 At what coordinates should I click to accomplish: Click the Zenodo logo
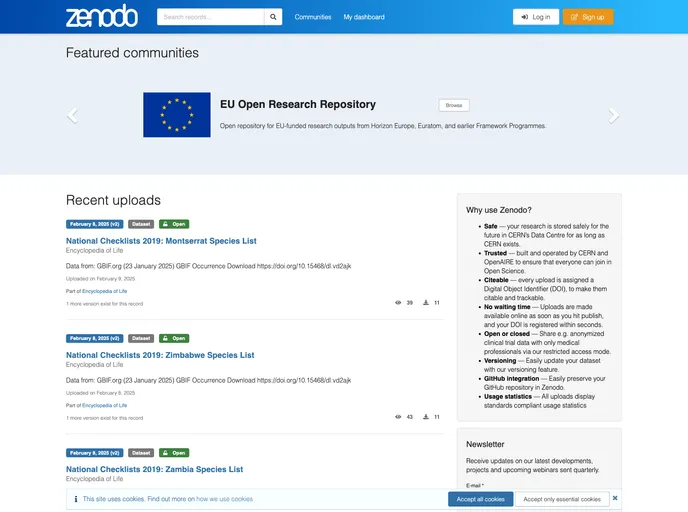pos(101,16)
